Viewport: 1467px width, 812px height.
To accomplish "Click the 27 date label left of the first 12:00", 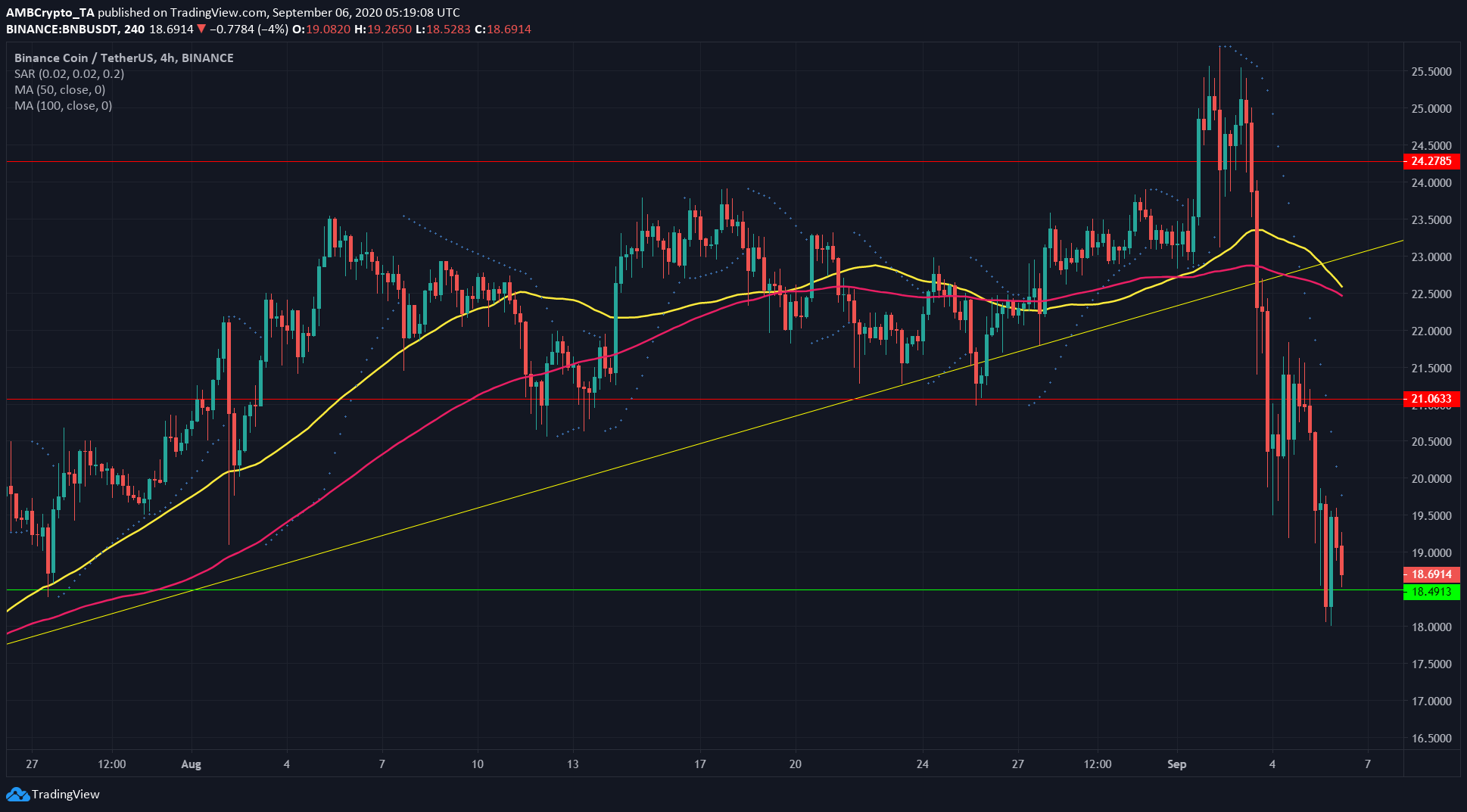I will [x=32, y=764].
